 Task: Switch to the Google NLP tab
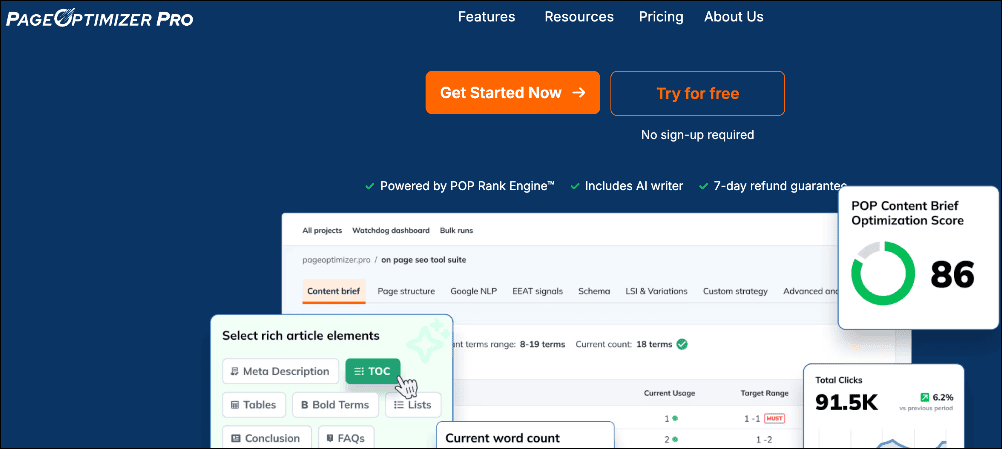tap(474, 291)
